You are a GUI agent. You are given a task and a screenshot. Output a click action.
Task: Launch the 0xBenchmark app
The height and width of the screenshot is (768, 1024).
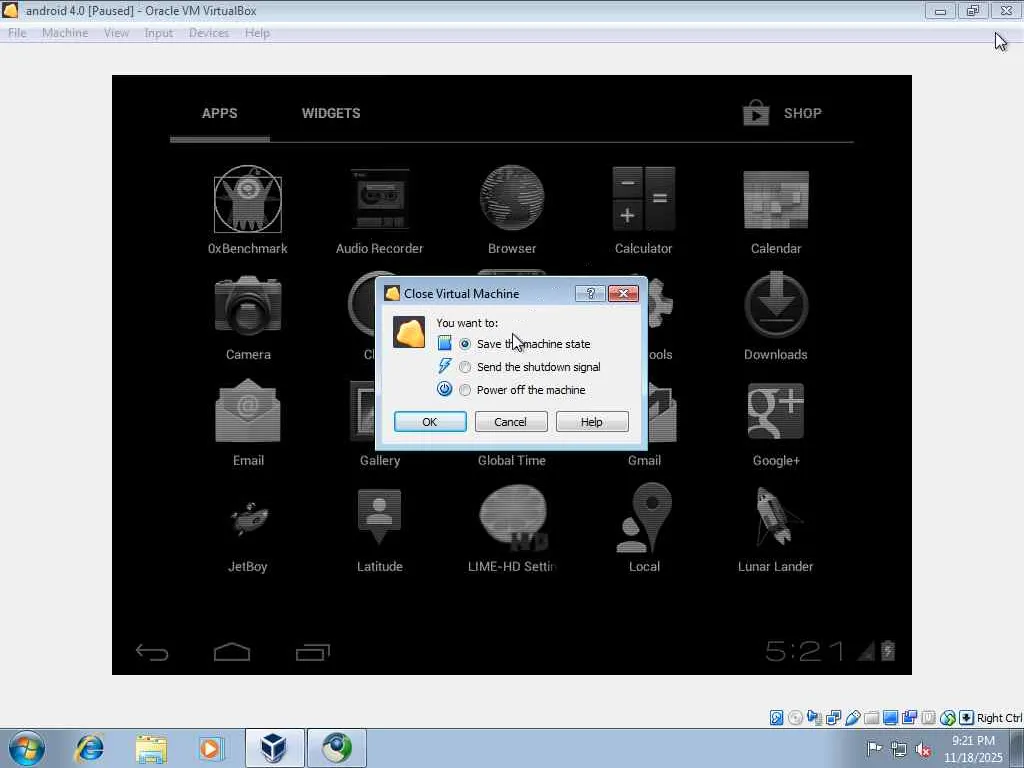point(248,210)
